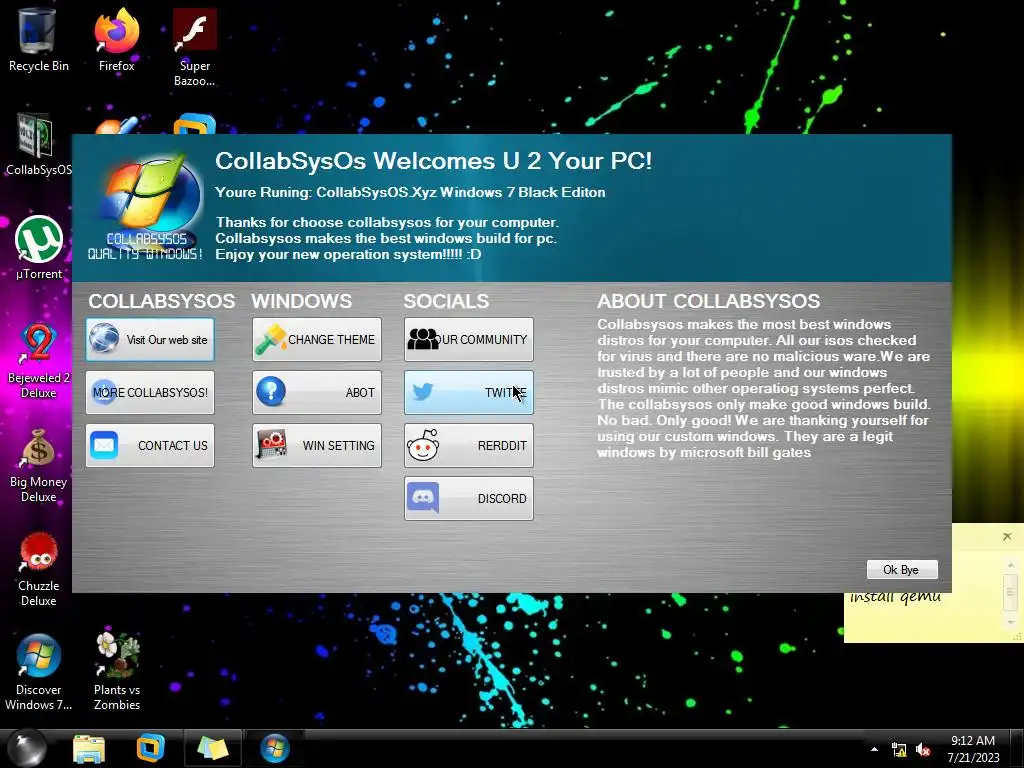Click the muted volume tray icon
The width and height of the screenshot is (1024, 768).
tap(923, 750)
